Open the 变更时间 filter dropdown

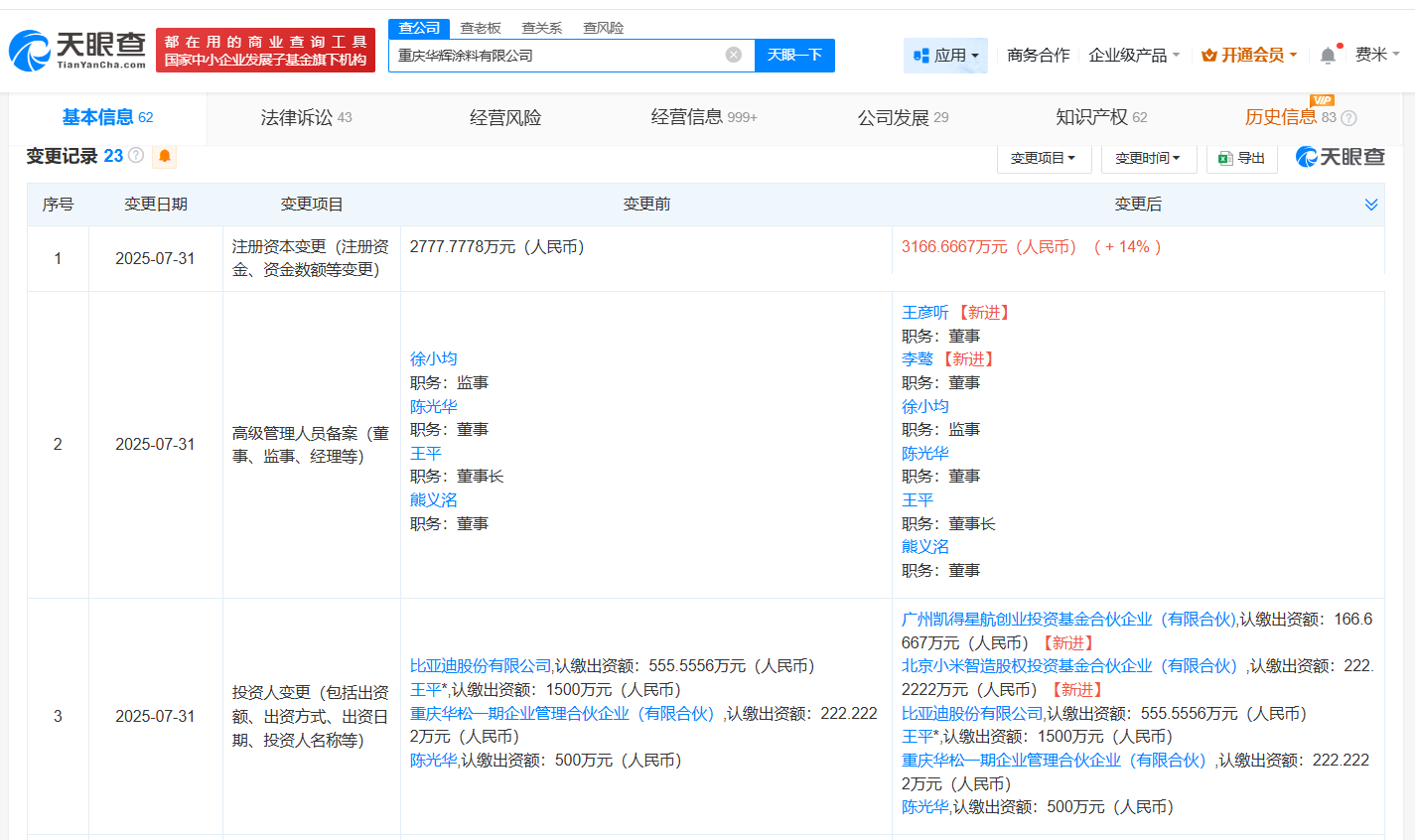pyautogui.click(x=1148, y=158)
